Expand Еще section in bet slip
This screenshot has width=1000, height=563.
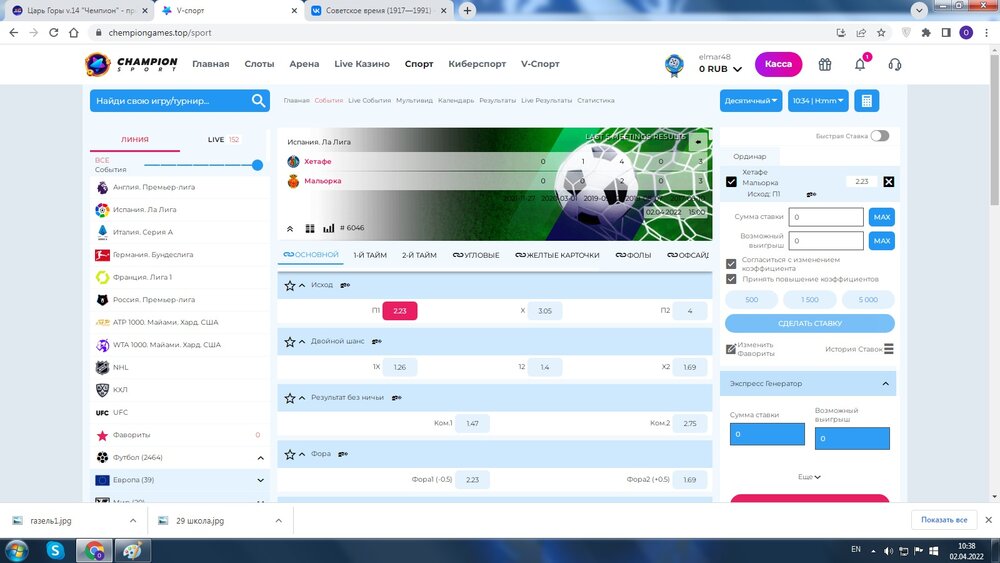(809, 477)
